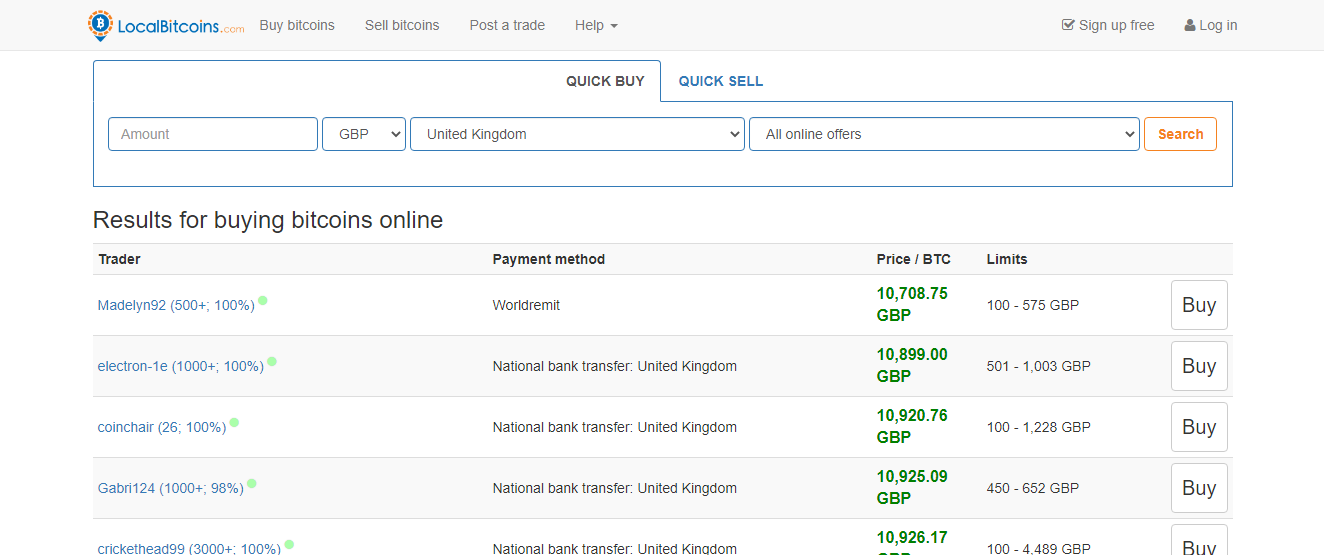1324x555 pixels.
Task: Click the Results for buying bitcoins online heading
Action: [268, 220]
